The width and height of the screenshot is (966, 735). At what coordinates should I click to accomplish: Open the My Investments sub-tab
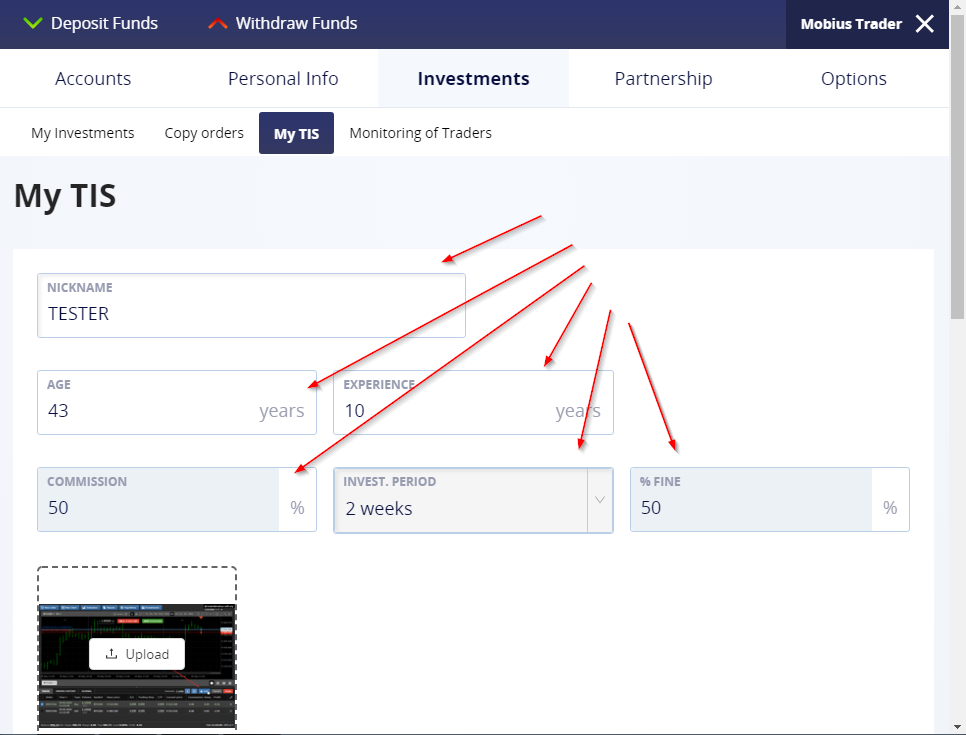83,133
